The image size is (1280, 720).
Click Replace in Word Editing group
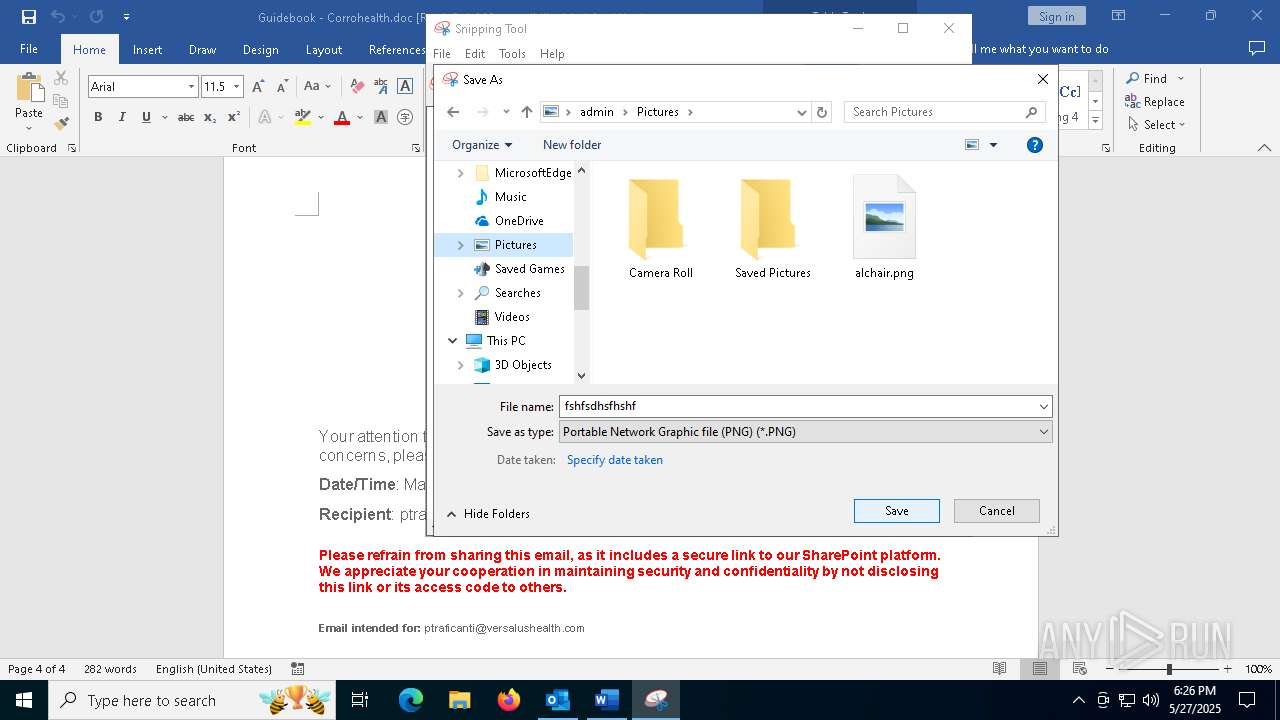(1155, 101)
